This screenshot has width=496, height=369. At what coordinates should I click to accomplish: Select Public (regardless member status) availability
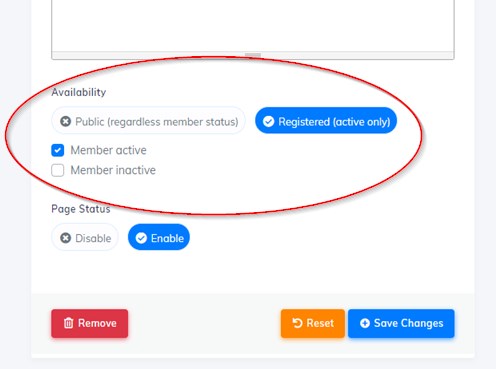click(148, 120)
